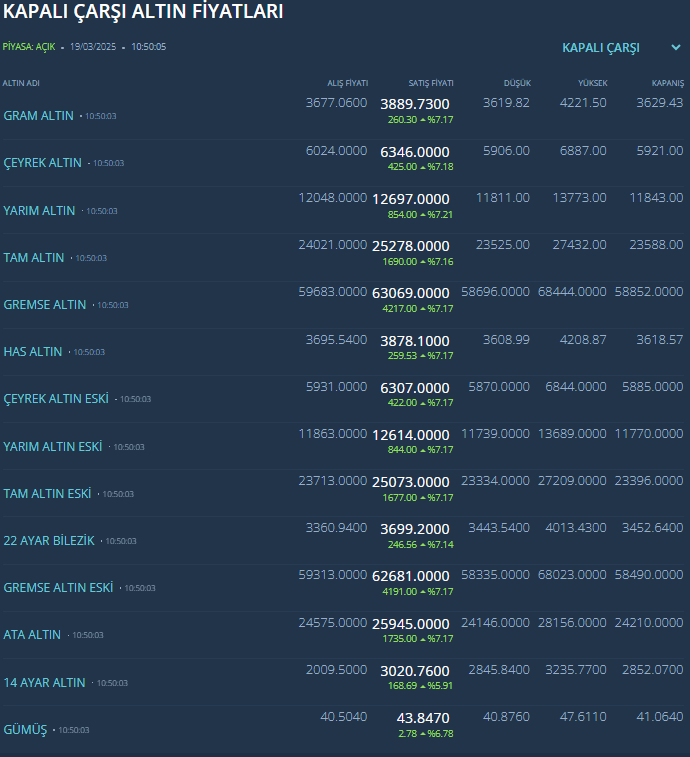Open the YARIM ALTIN link
The image size is (690, 757).
pos(39,211)
